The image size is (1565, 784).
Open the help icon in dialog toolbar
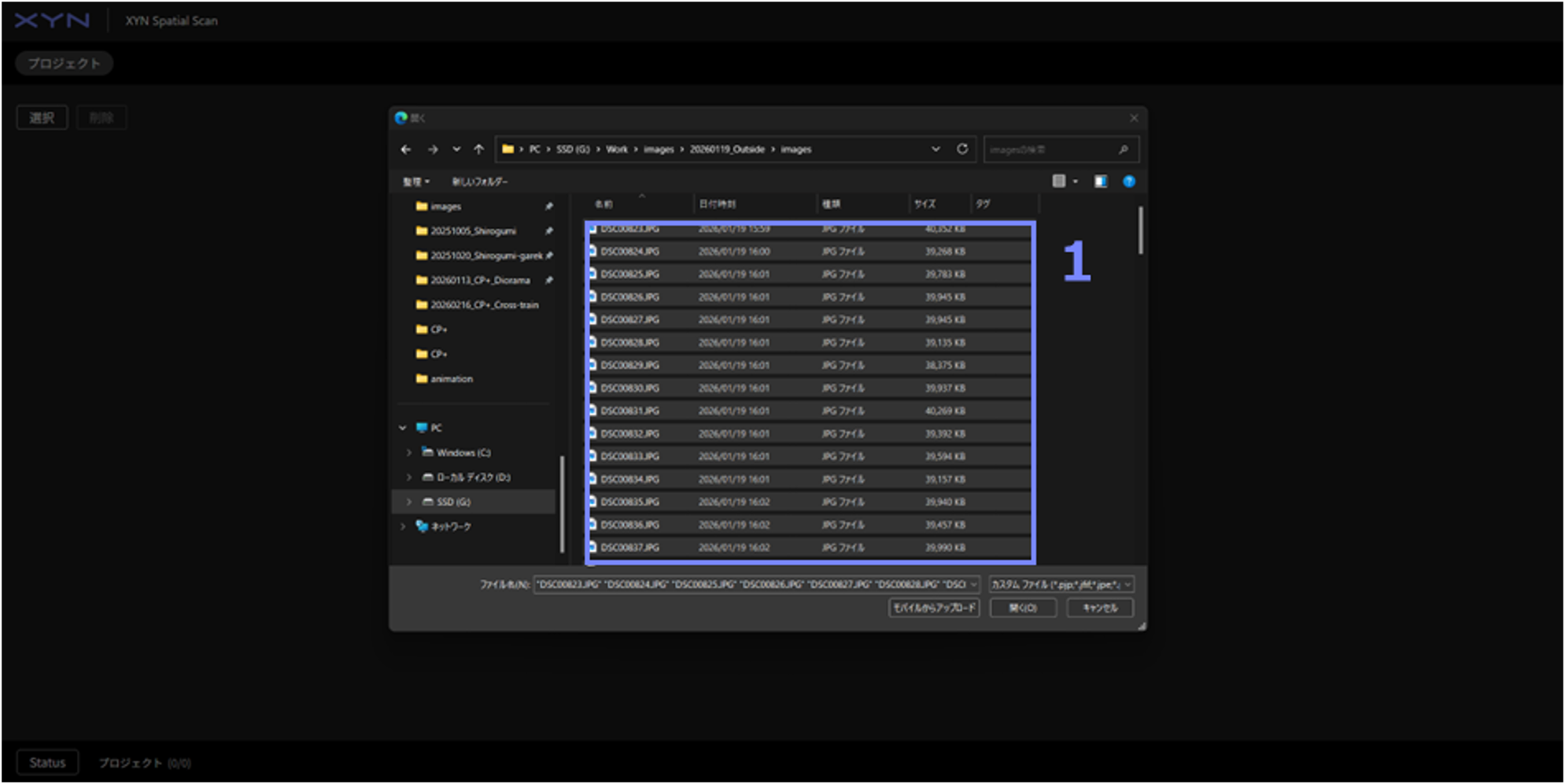click(x=1128, y=182)
